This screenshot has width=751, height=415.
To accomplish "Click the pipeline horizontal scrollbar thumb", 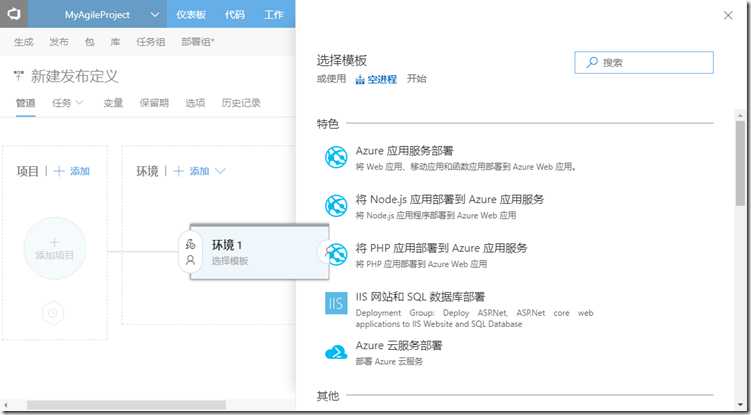I will point(126,405).
